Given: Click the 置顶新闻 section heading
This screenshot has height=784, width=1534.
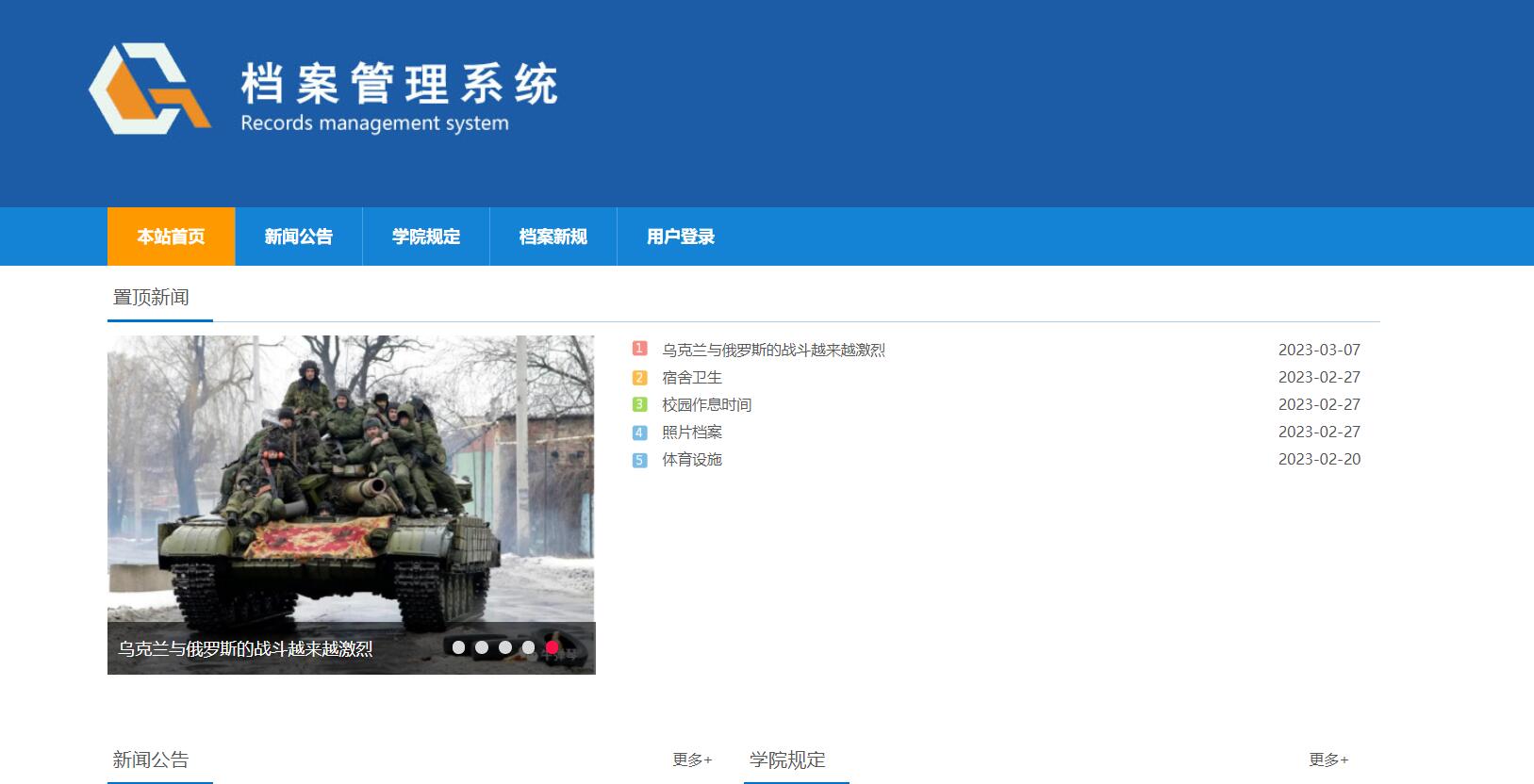Looking at the screenshot, I should (x=151, y=298).
